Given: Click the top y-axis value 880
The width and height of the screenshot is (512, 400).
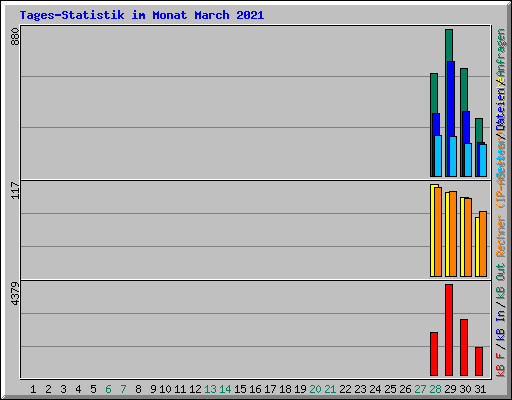Looking at the screenshot, I should tap(15, 37).
